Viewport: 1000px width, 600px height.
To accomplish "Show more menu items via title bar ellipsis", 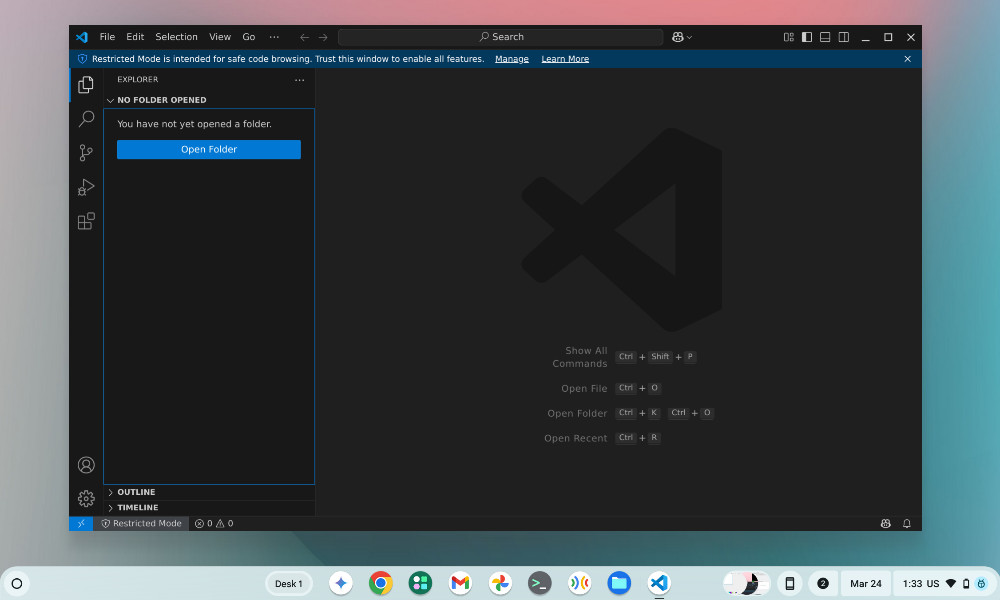I will click(x=274, y=37).
